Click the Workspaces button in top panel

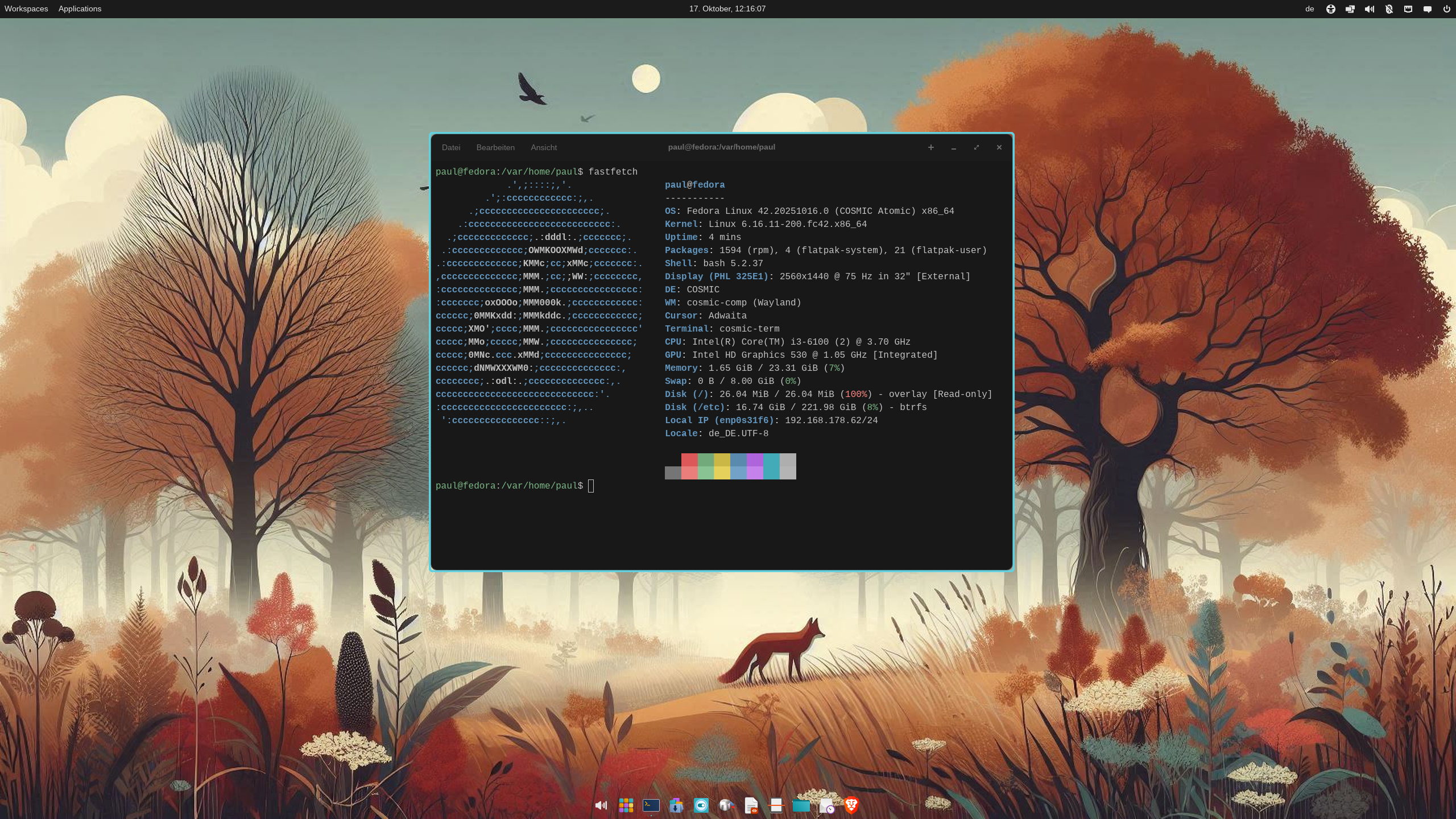point(26,9)
